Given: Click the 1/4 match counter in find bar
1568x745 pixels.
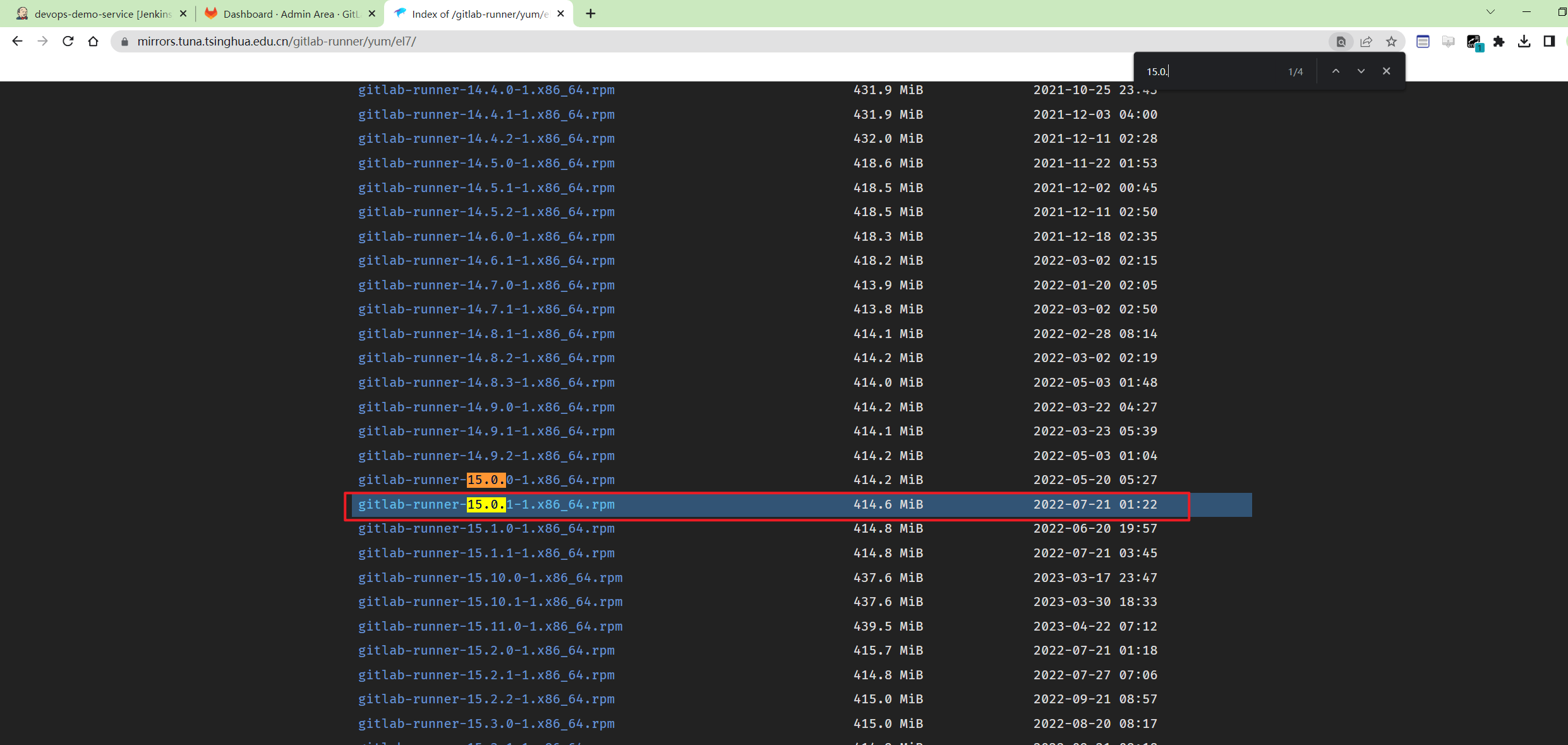Looking at the screenshot, I should pos(1296,72).
